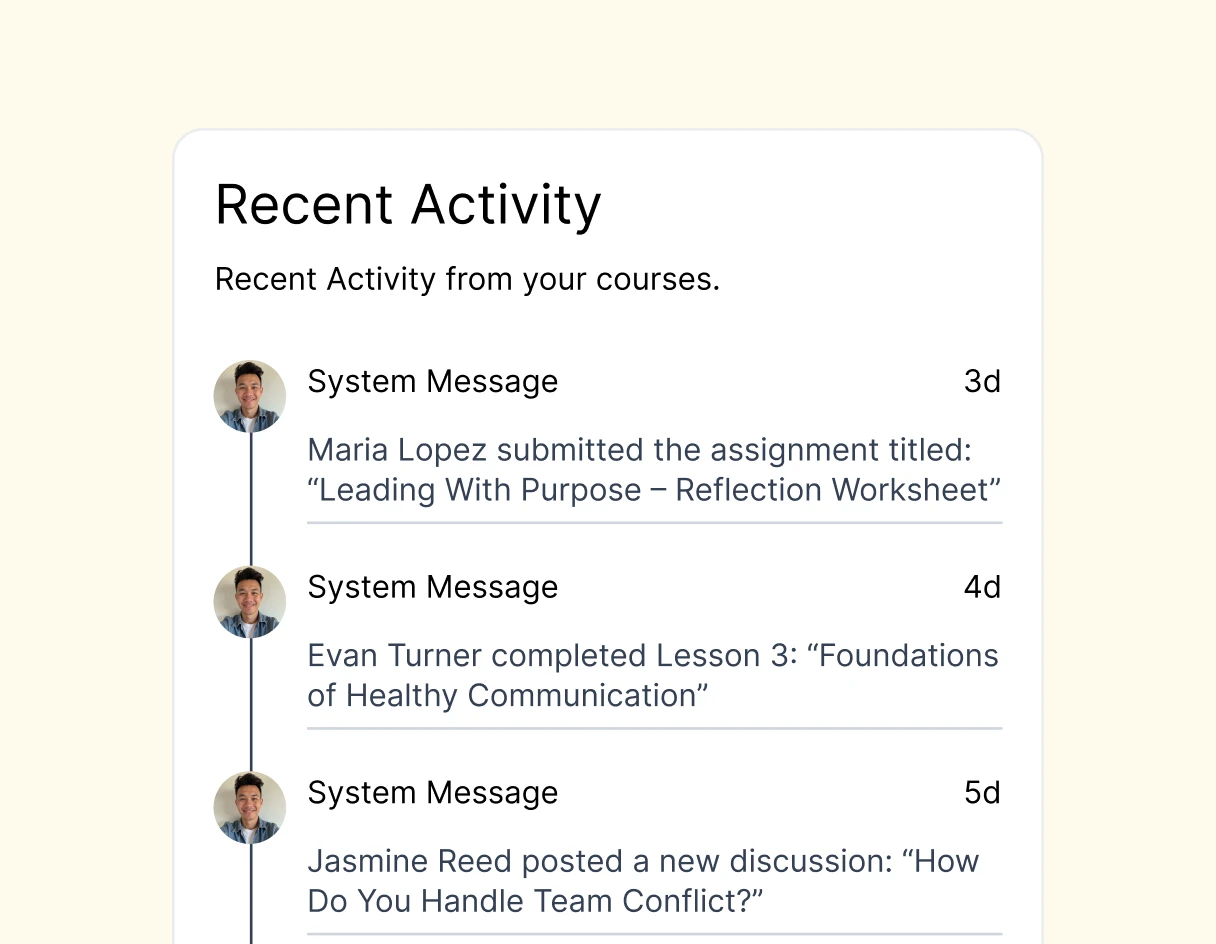The height and width of the screenshot is (944, 1216).
Task: Open the Leading With Purpose worksheet link
Action: coord(654,490)
